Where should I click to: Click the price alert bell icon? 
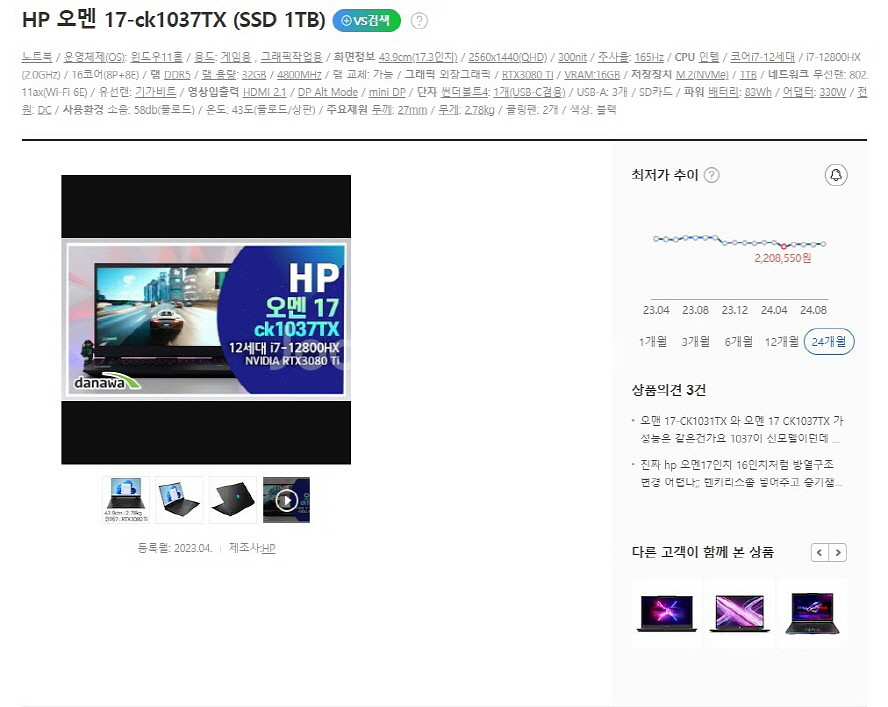836,175
